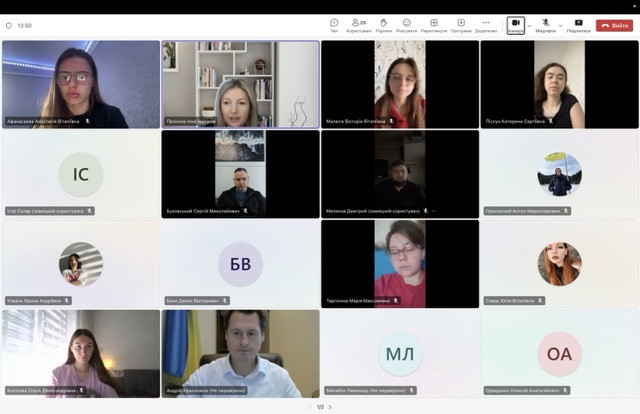Open Програми apps panel
This screenshot has height=414, width=640.
pos(461,24)
